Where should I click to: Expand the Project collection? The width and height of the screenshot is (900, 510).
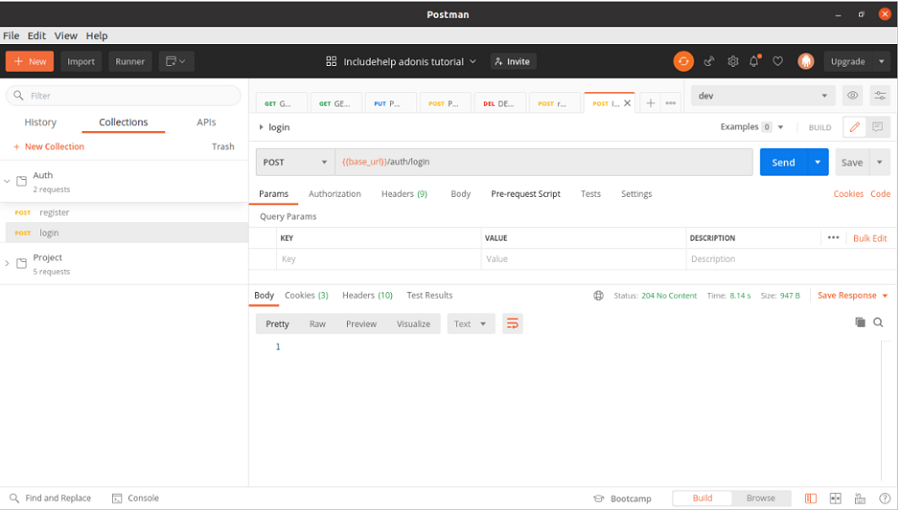[7, 263]
